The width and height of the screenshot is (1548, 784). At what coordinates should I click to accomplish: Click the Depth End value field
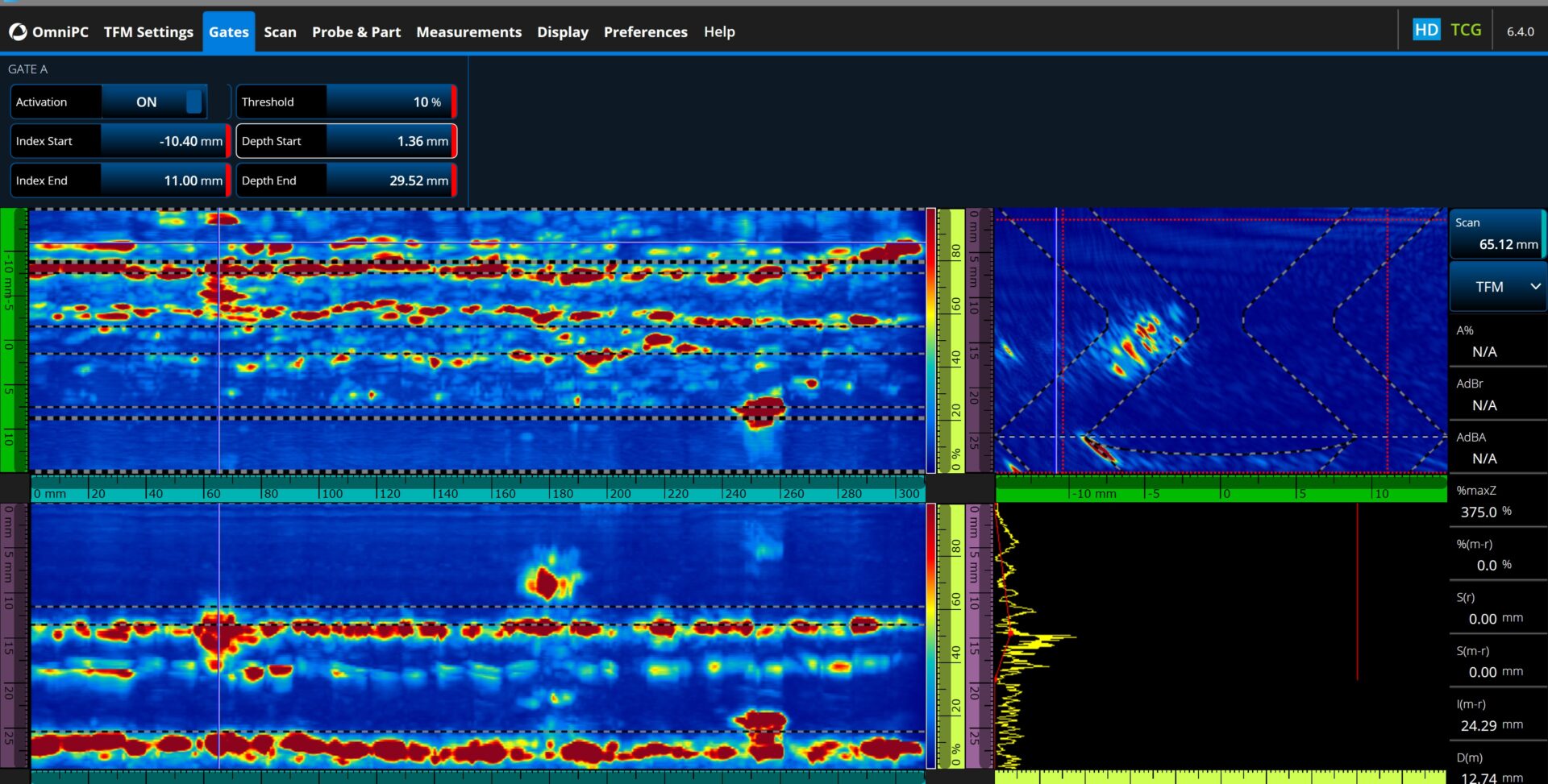[389, 180]
